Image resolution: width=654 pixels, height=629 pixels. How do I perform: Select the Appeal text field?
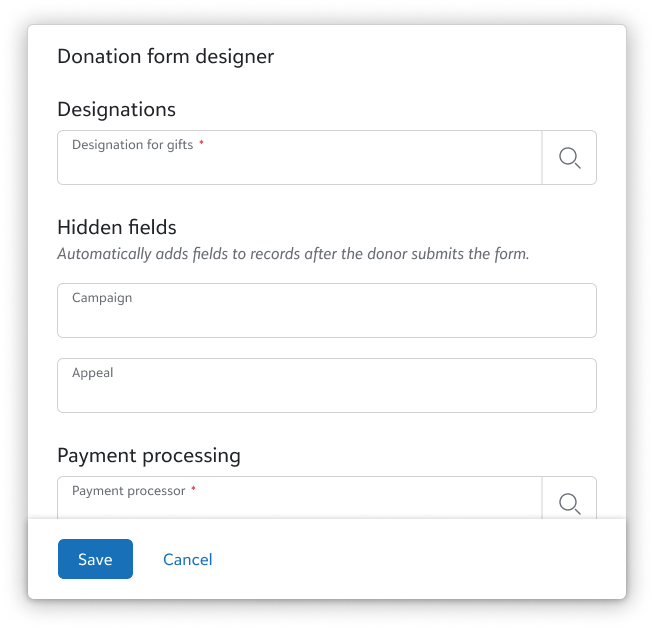(x=326, y=393)
